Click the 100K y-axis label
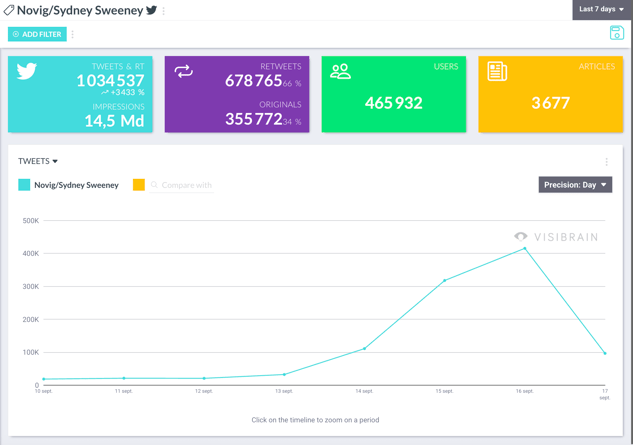This screenshot has height=445, width=633. 31,353
